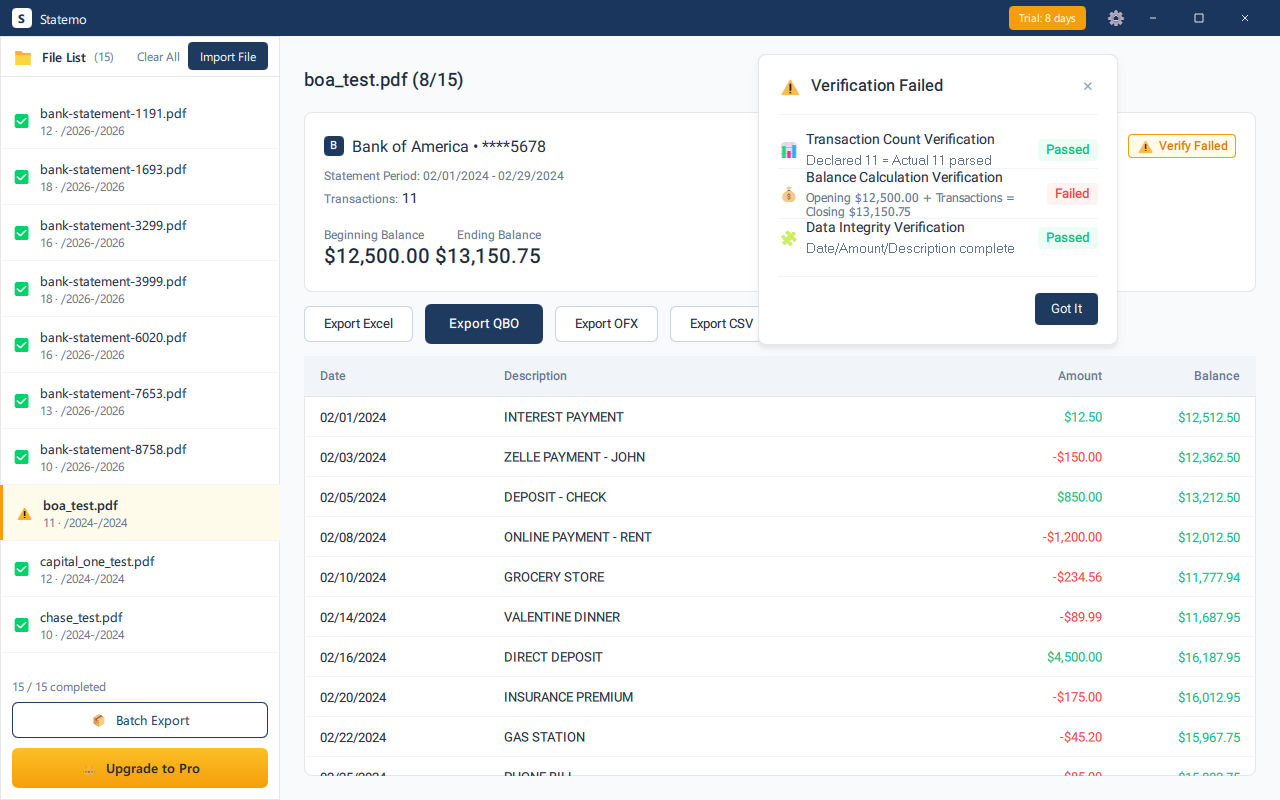Click the DEPOSIT - CHECK description

pos(555,497)
